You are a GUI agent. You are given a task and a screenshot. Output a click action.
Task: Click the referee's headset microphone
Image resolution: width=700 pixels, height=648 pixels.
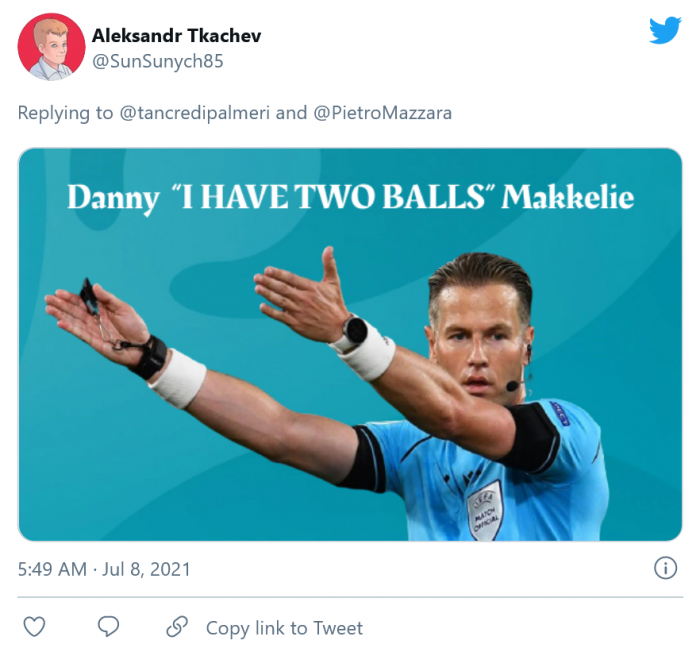[514, 385]
